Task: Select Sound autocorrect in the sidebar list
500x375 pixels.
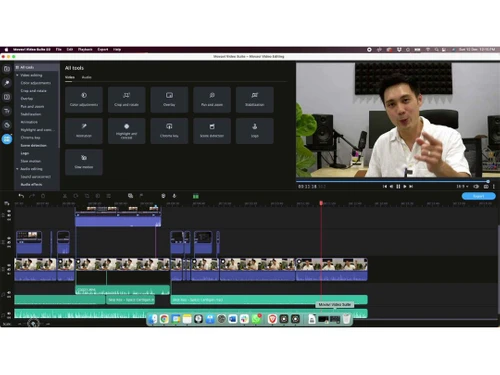Action: (x=36, y=177)
